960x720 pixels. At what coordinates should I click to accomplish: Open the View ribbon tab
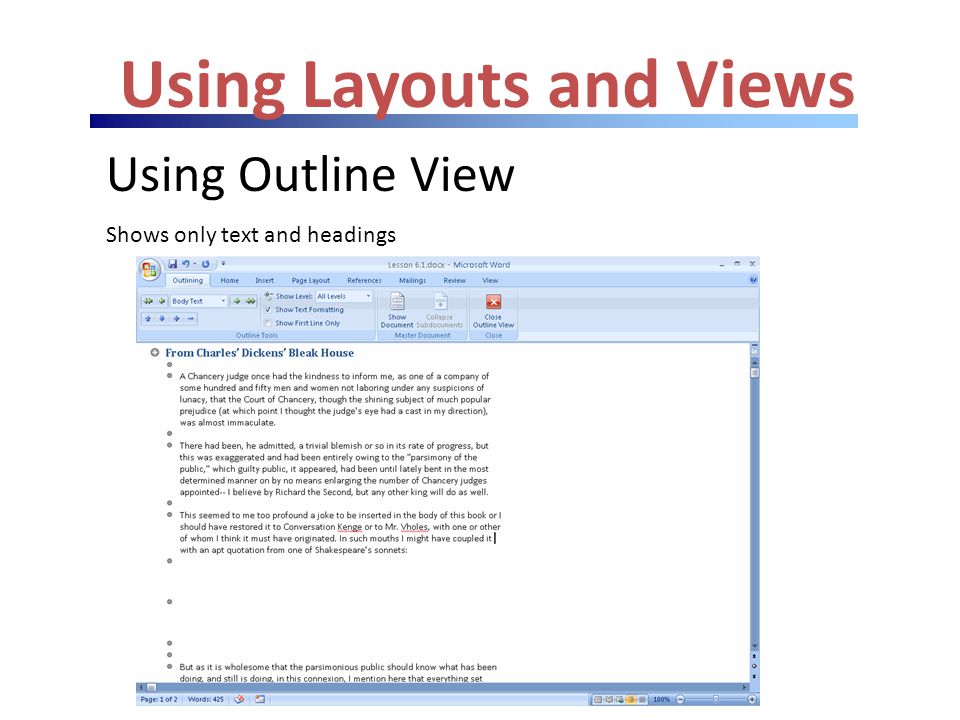point(490,280)
